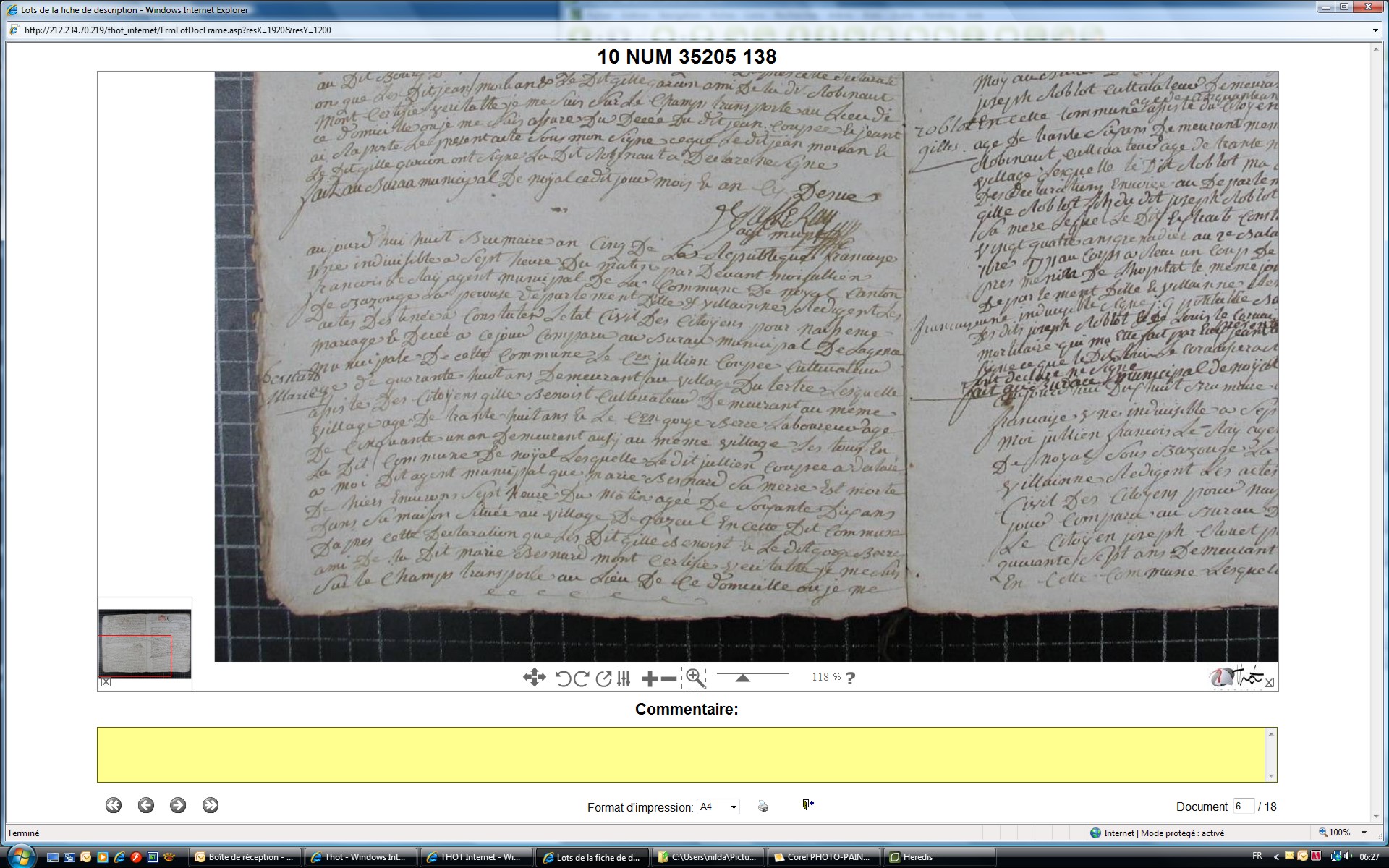Go to the previous document
Screen dimensions: 1389x868
click(146, 805)
